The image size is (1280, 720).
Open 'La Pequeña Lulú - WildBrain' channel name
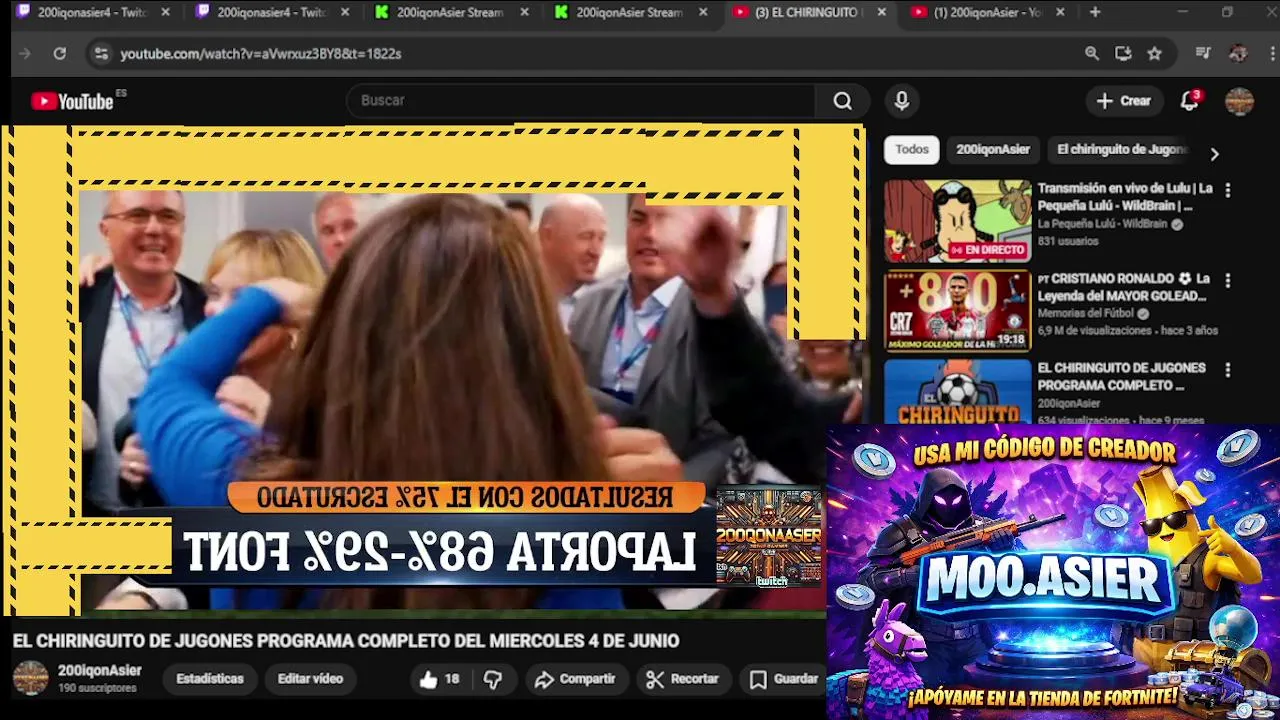point(1102,224)
